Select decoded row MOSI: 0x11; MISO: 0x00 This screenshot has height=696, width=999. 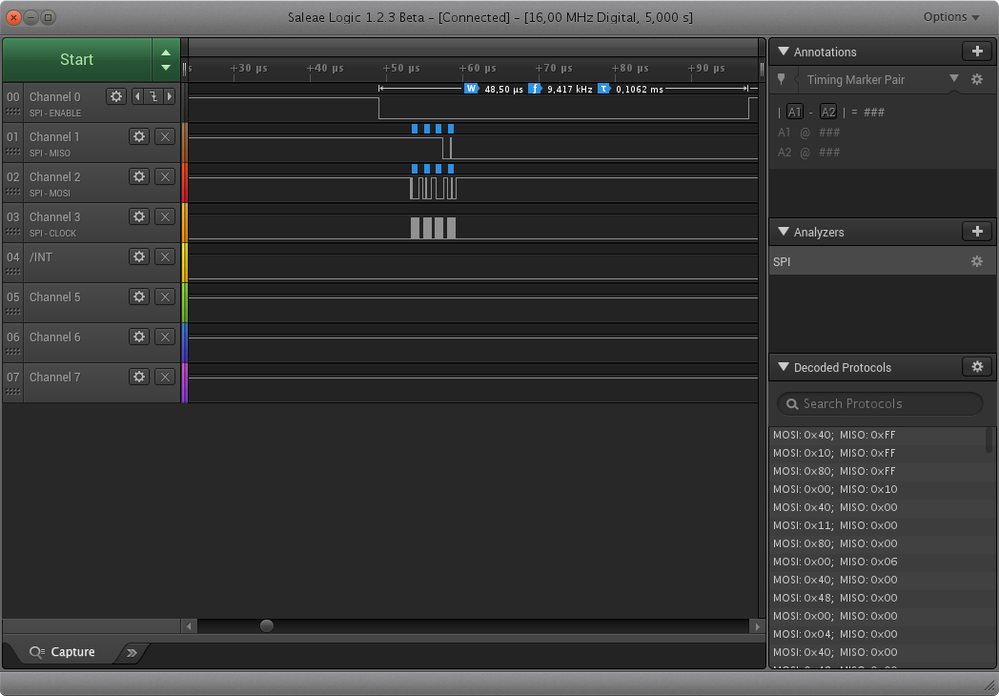[835, 525]
